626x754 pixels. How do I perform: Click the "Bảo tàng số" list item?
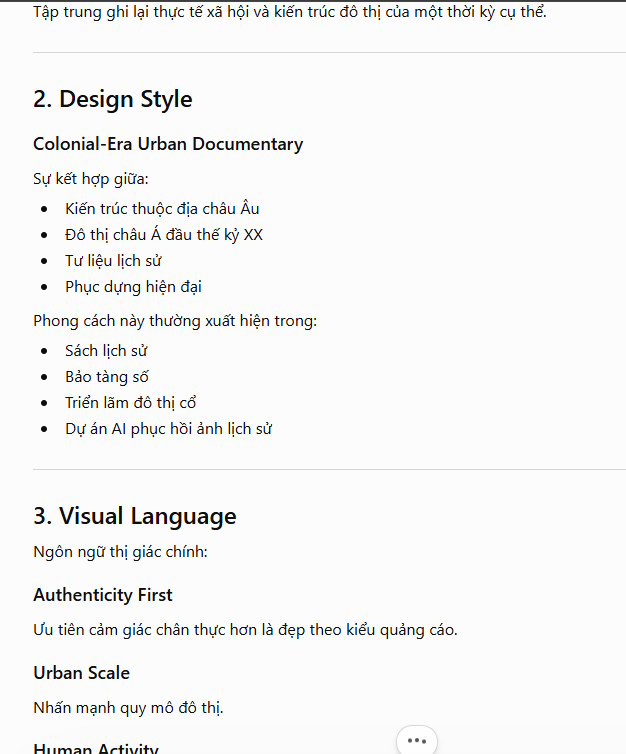[x=107, y=377]
